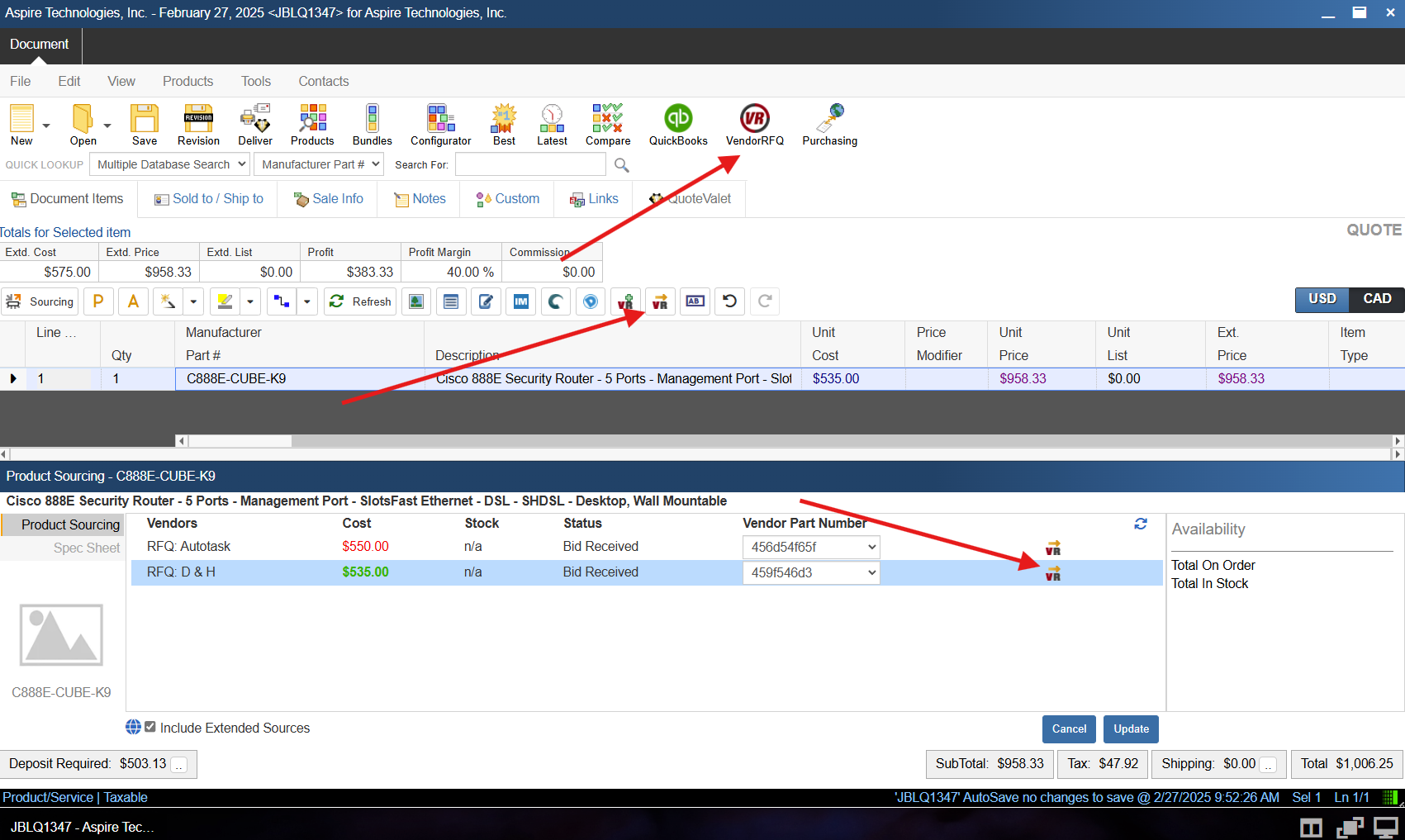The height and width of the screenshot is (840, 1405).
Task: Open the Configurator tool
Action: tap(440, 124)
